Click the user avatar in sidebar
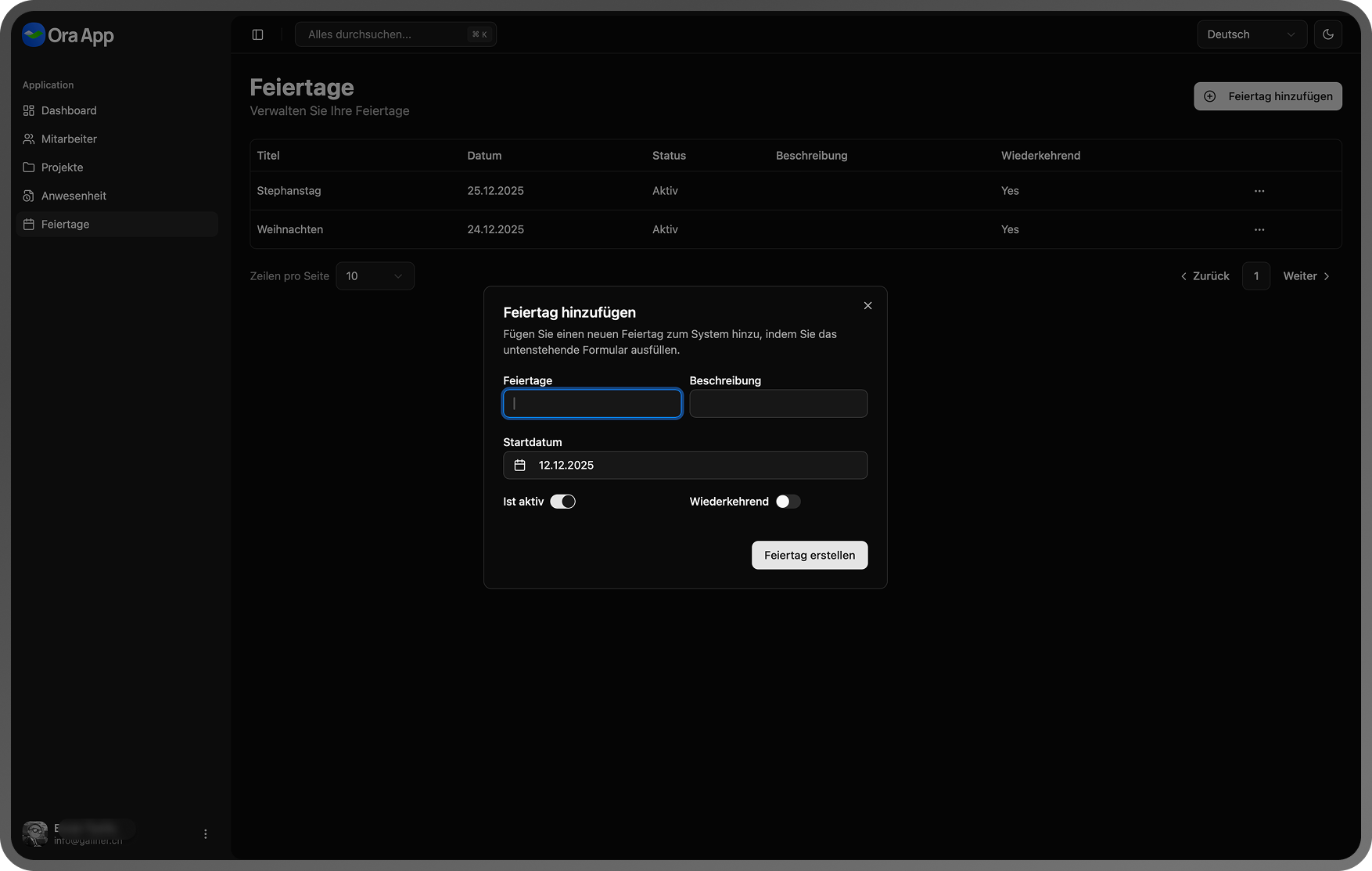 tap(35, 833)
